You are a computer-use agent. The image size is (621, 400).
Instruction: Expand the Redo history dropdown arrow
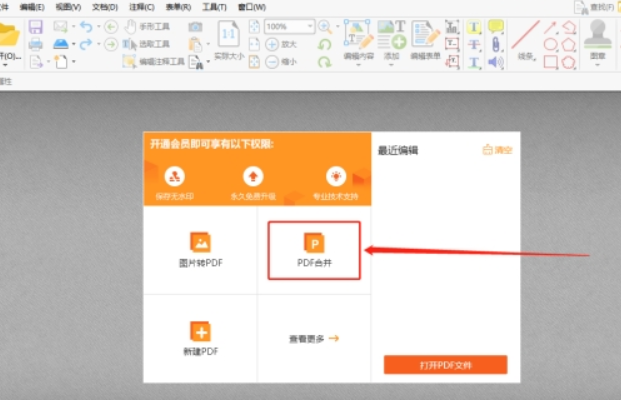[x=99, y=44]
